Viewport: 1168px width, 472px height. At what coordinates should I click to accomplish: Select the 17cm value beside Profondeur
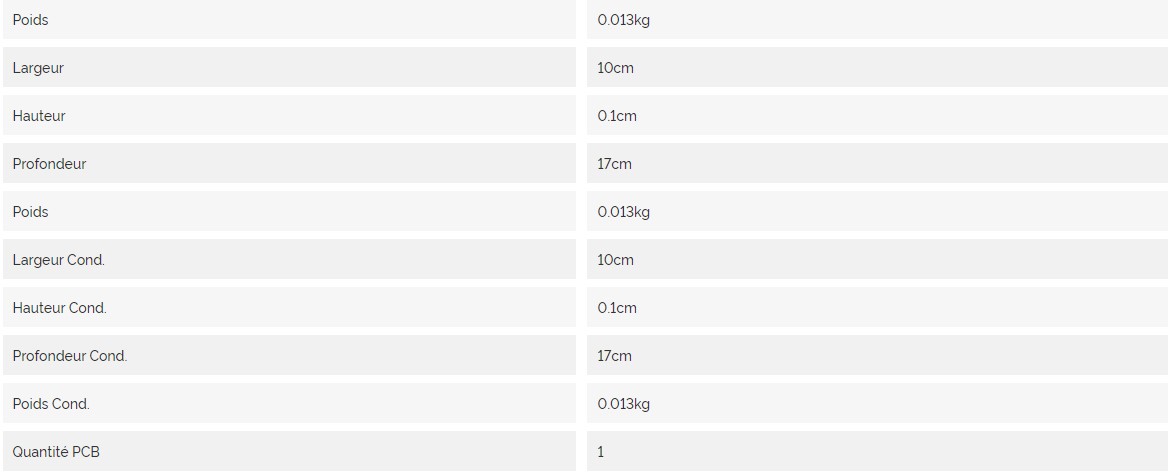[614, 164]
